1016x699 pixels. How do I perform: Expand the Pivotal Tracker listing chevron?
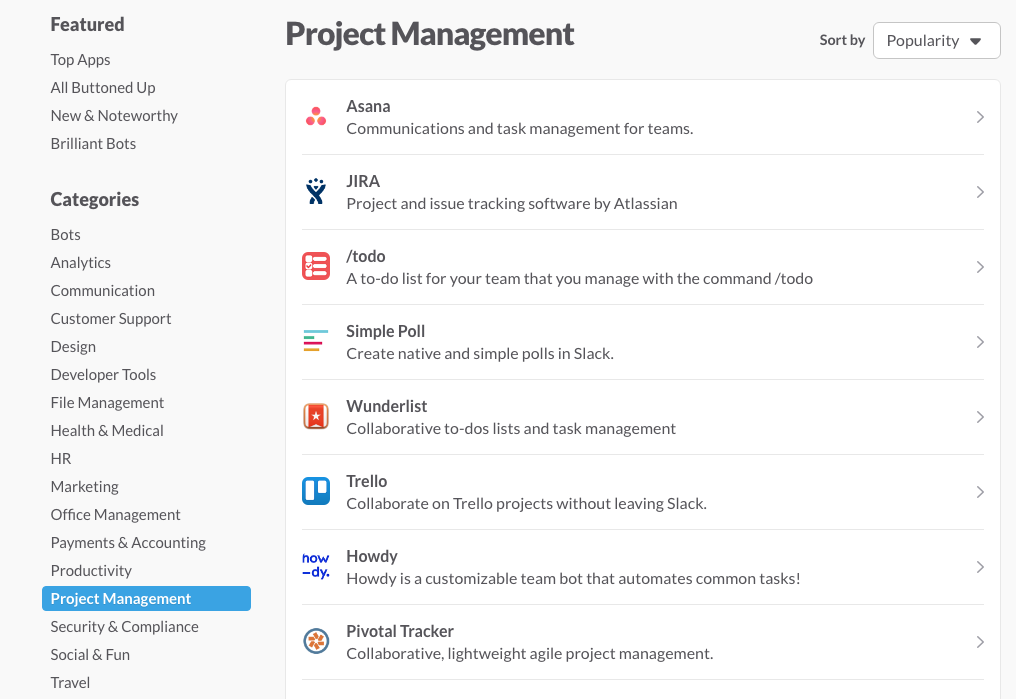pyautogui.click(x=980, y=642)
